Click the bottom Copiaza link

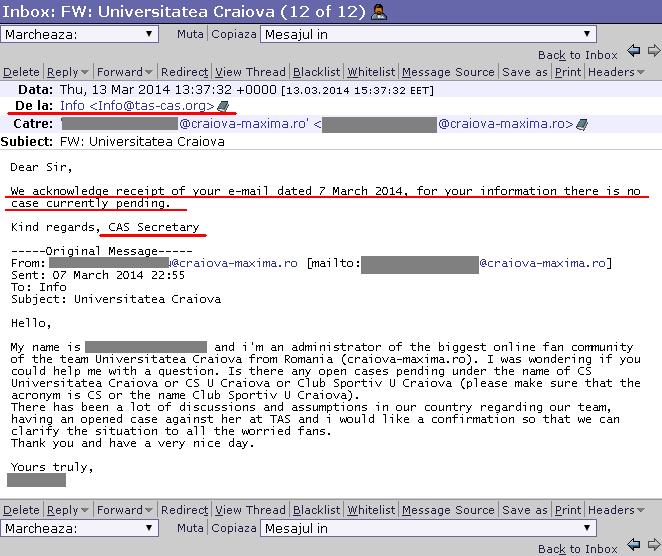point(234,528)
